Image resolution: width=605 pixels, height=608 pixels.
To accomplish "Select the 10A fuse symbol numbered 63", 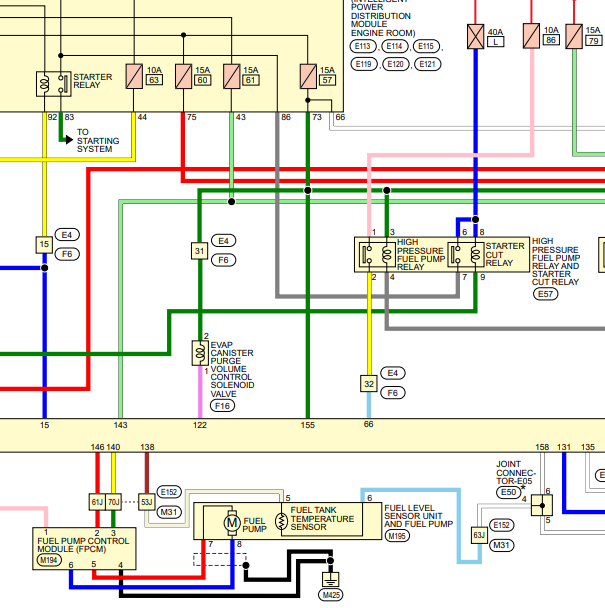I will pyautogui.click(x=134, y=76).
